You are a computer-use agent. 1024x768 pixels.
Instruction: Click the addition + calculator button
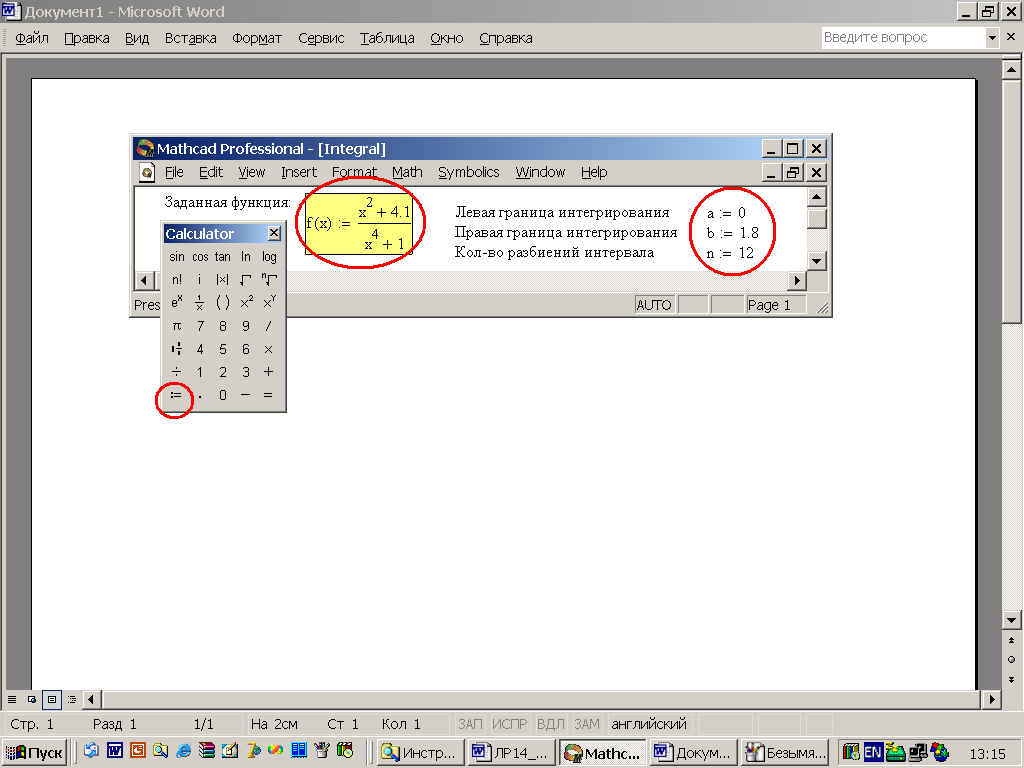[x=268, y=372]
